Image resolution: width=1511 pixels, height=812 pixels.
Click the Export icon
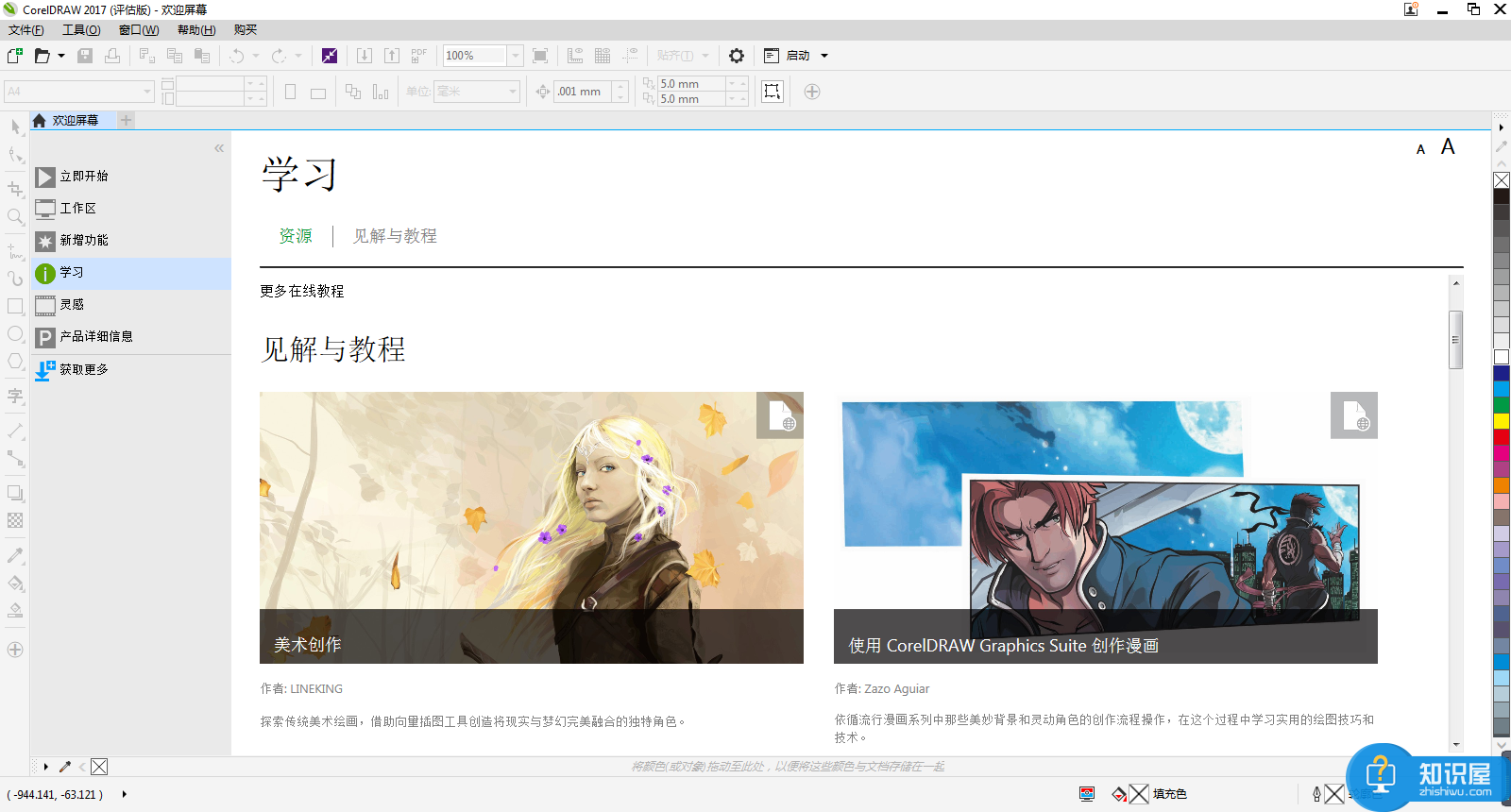click(x=392, y=56)
